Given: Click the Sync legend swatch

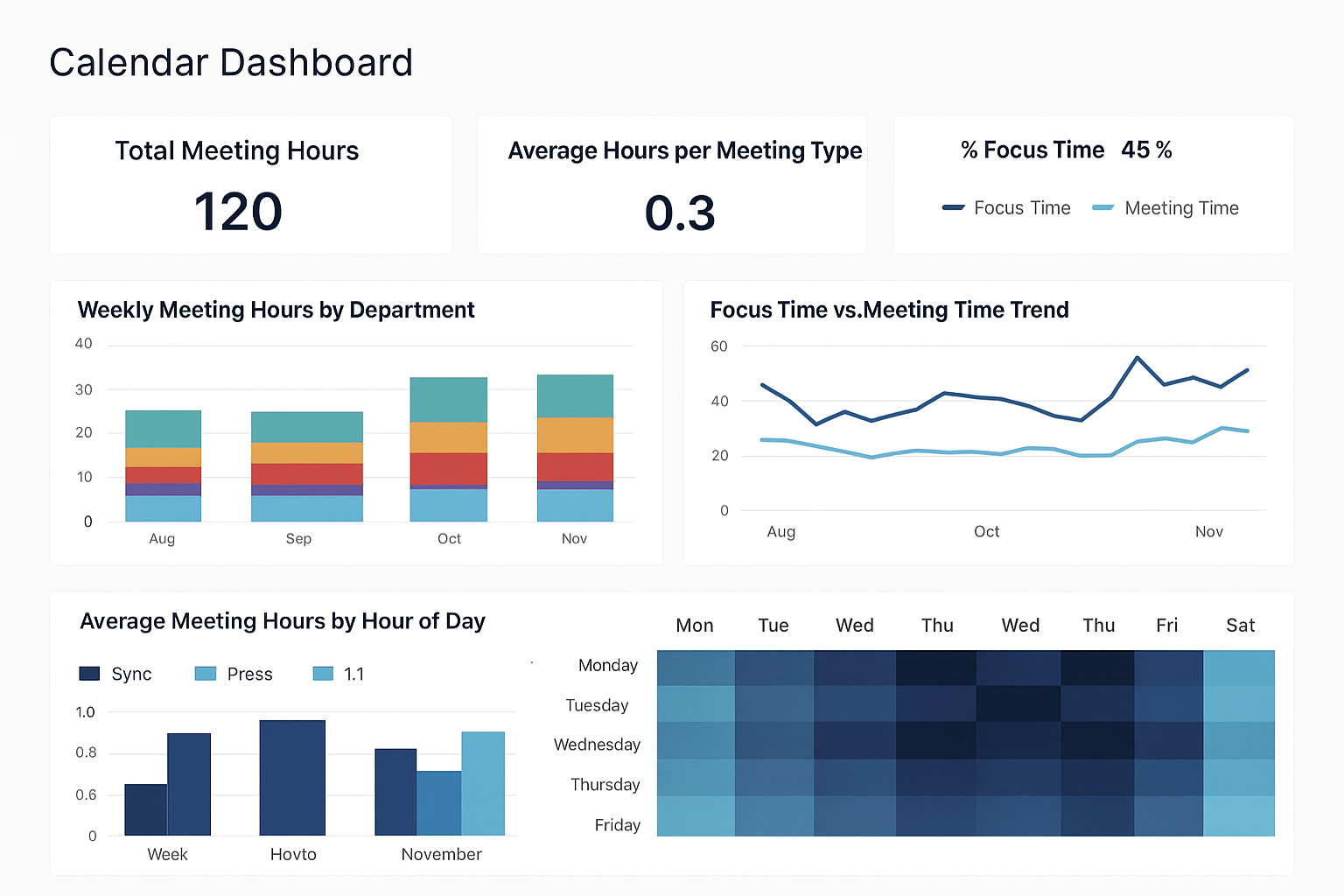Looking at the screenshot, I should pyautogui.click(x=88, y=673).
